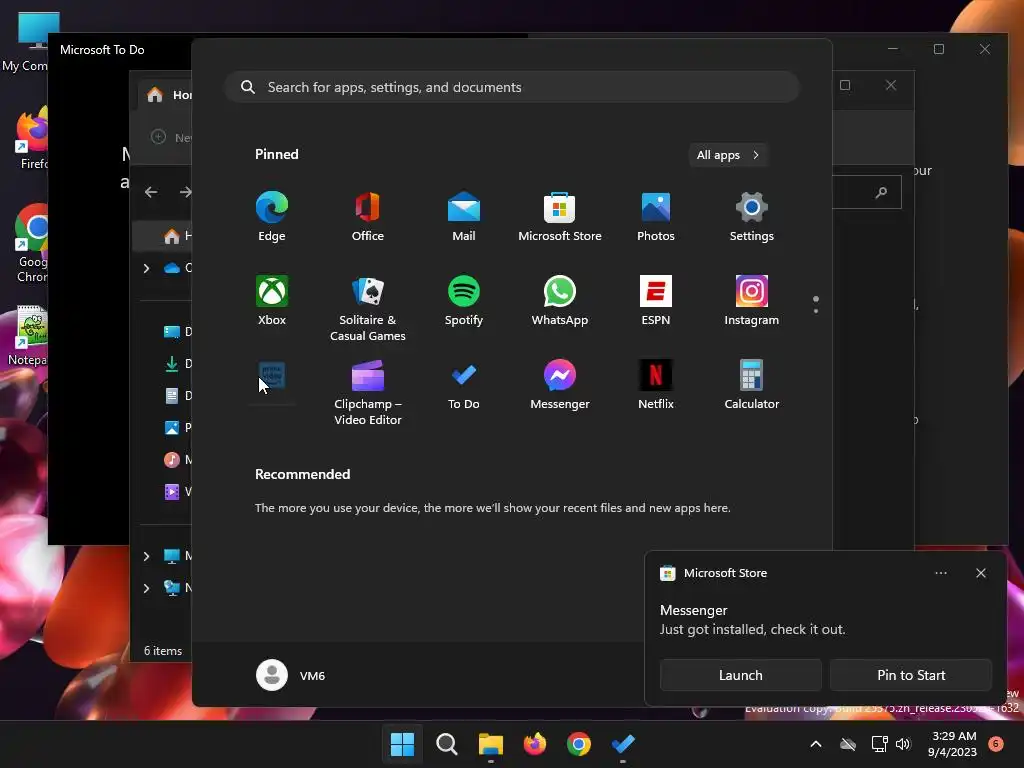Screen dimensions: 1024x768
Task: Click back arrow in File Explorer
Action: (151, 192)
